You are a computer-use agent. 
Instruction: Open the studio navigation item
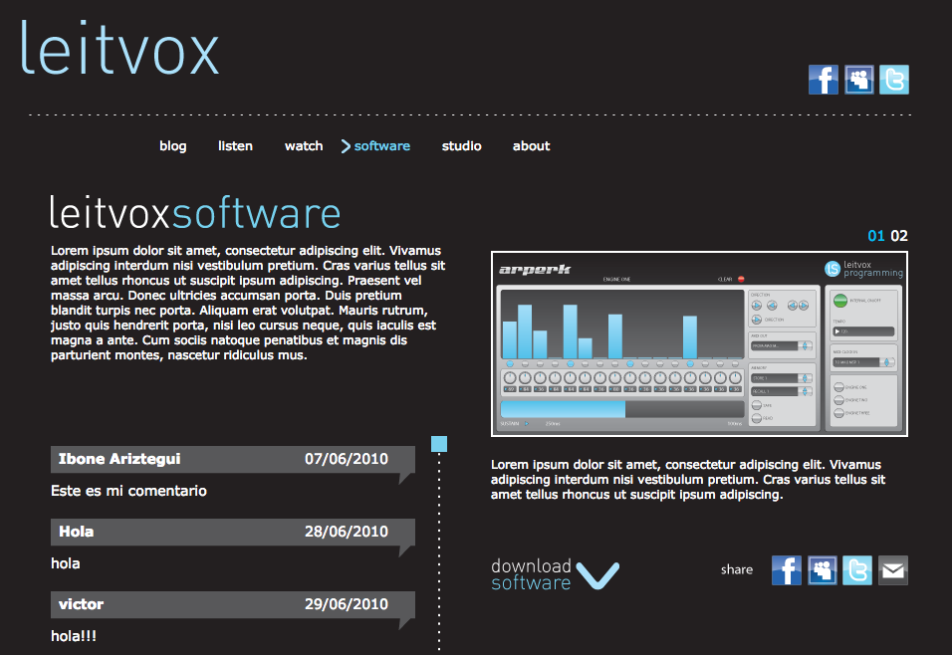coord(461,146)
